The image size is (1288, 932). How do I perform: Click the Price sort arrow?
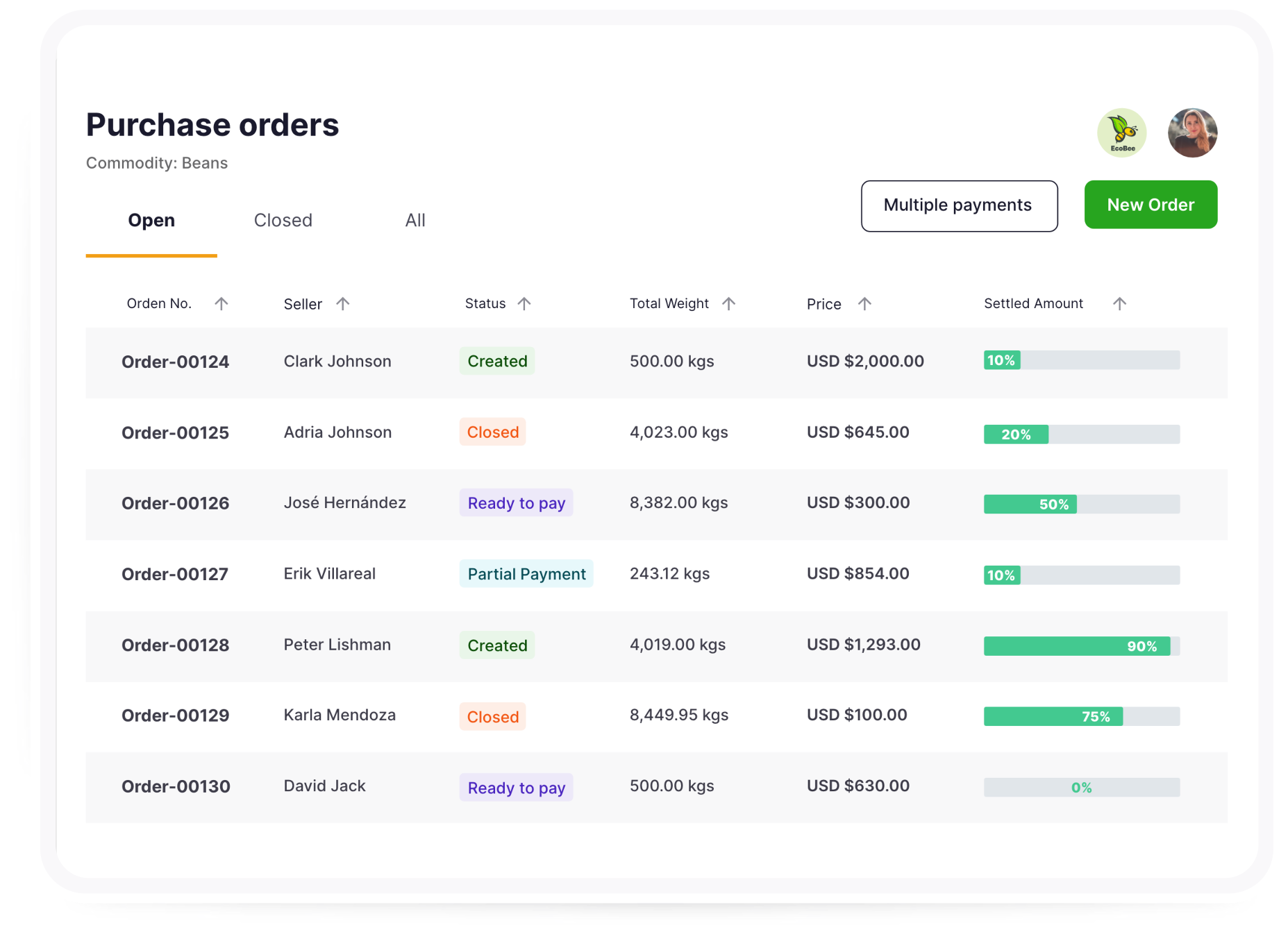point(864,303)
